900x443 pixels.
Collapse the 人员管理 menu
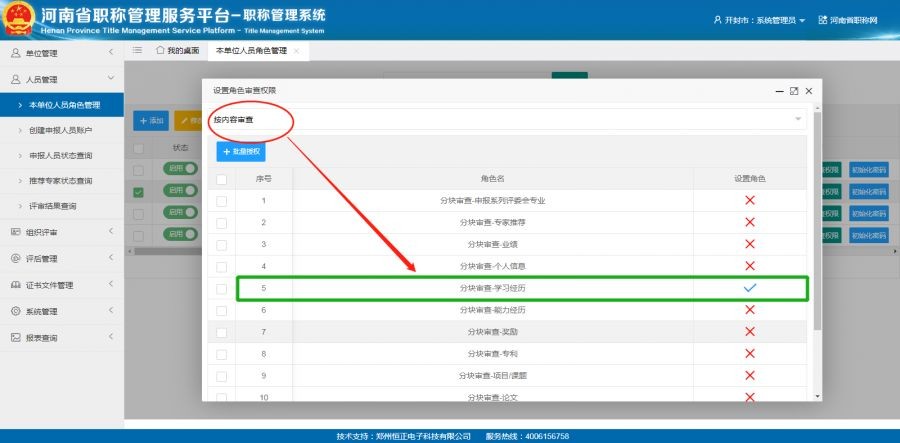click(x=111, y=78)
